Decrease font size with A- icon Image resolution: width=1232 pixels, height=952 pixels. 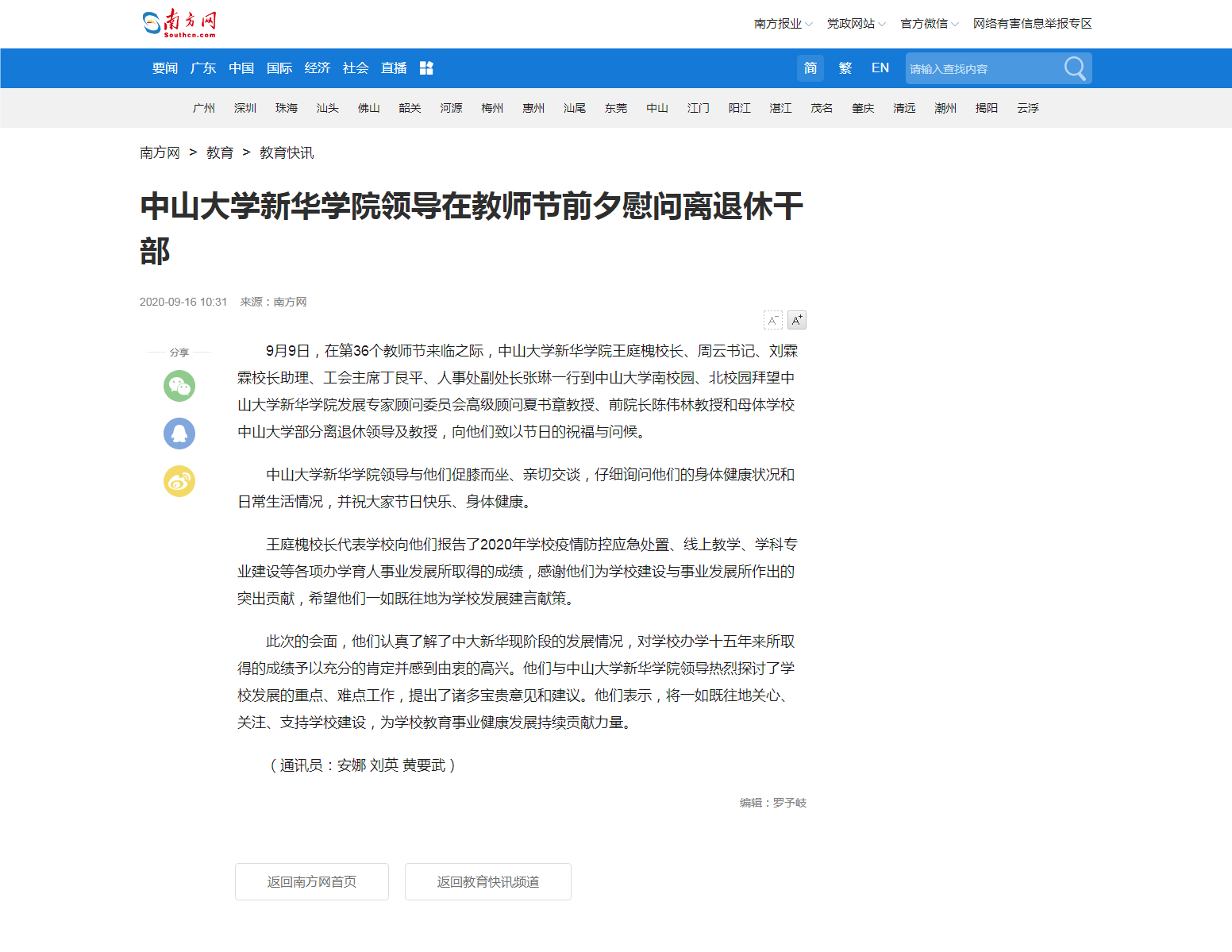tap(772, 320)
